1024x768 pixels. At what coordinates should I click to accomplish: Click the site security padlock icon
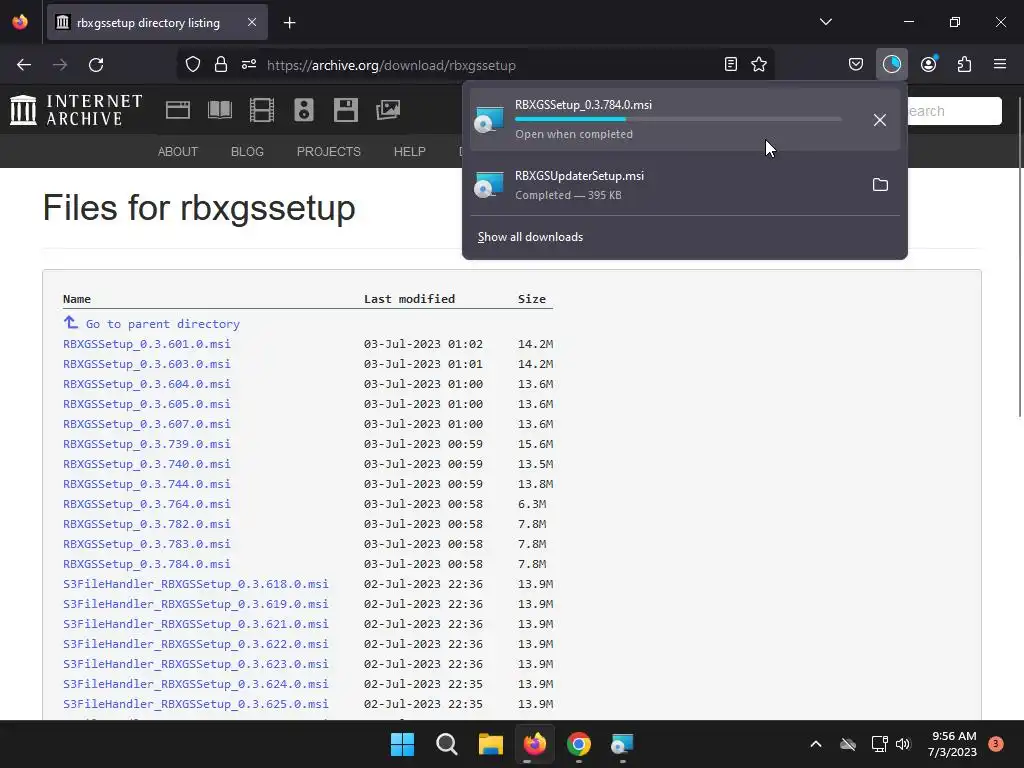point(221,64)
